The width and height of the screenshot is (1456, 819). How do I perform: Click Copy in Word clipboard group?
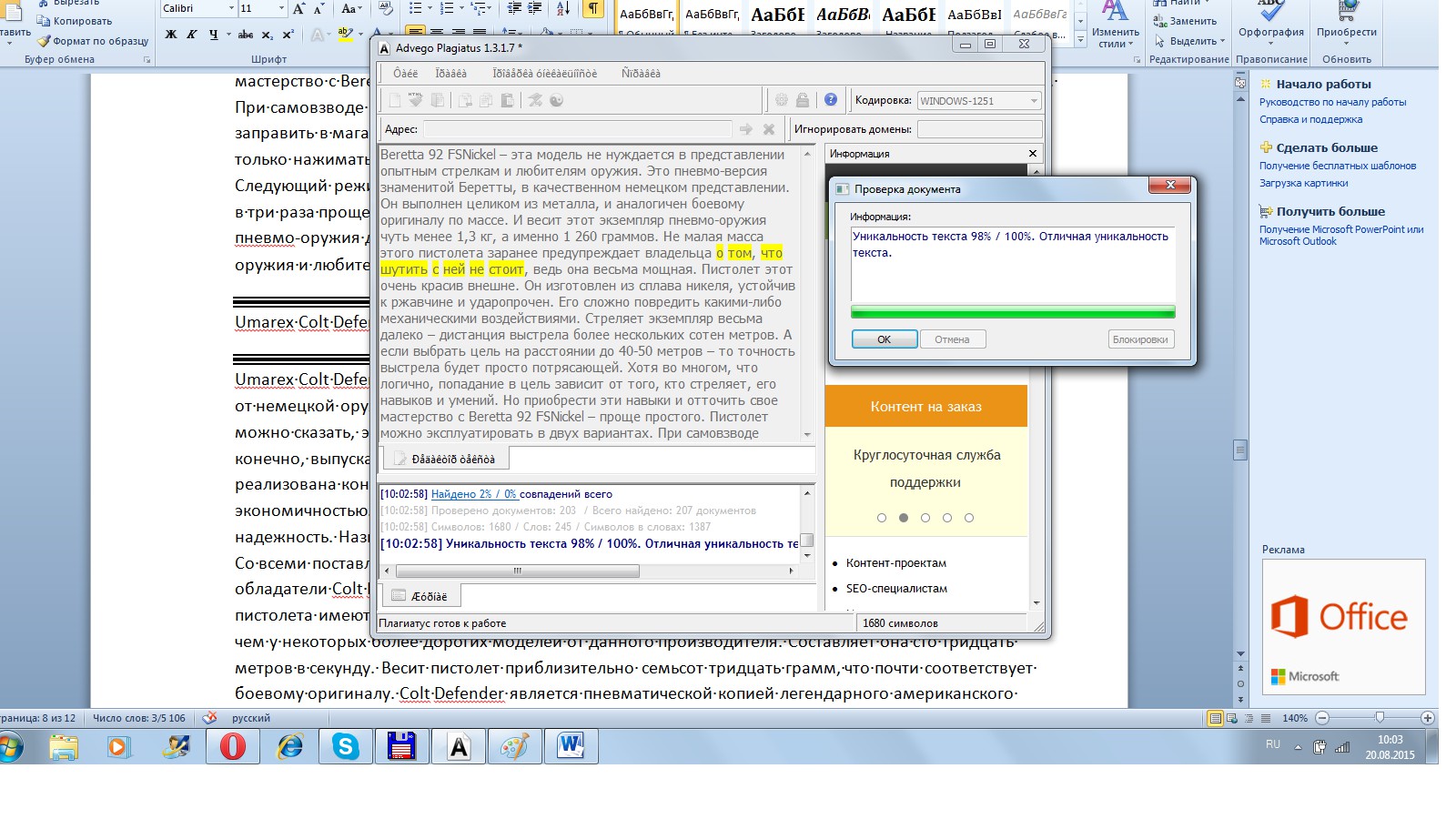point(75,21)
